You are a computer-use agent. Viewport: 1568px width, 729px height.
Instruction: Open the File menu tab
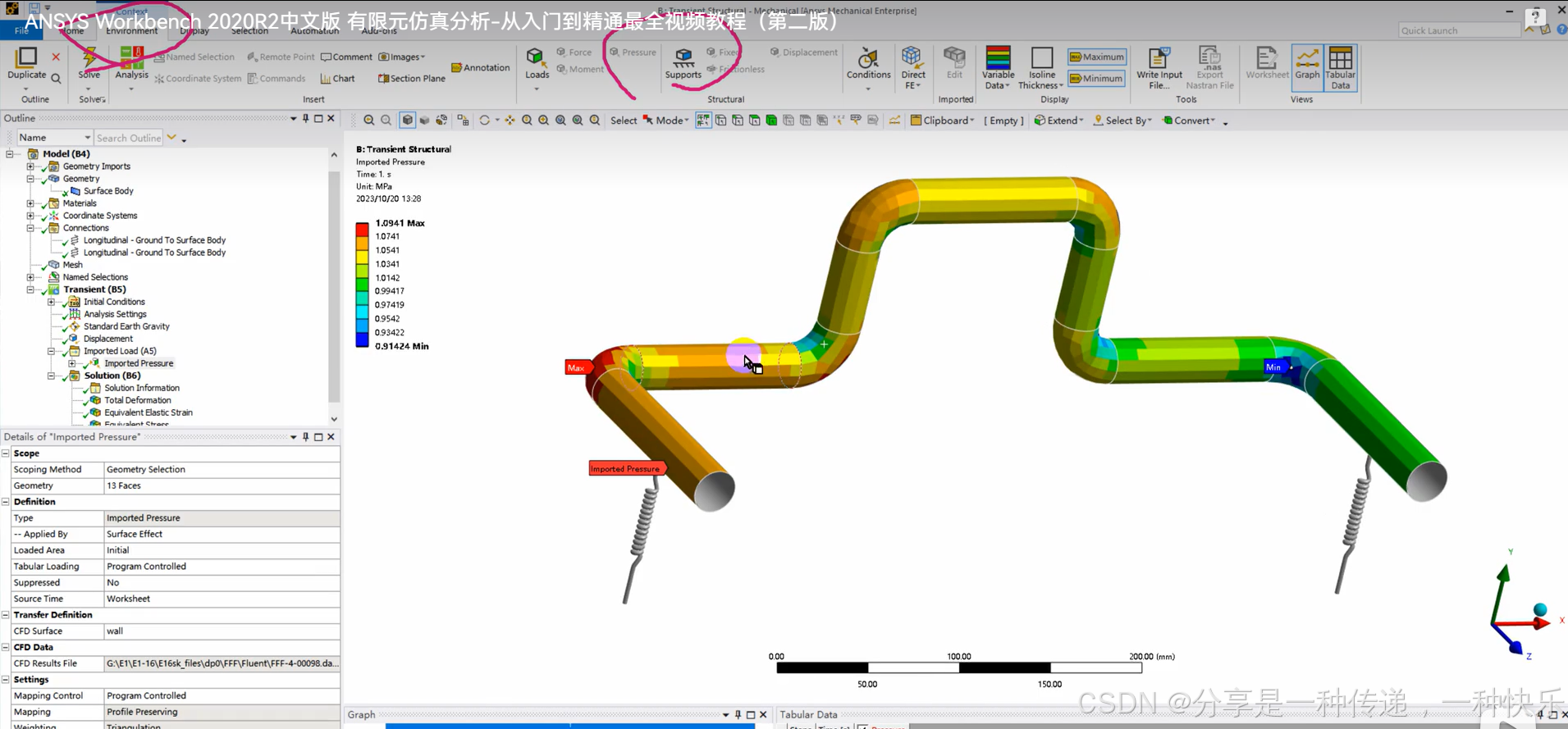21,31
